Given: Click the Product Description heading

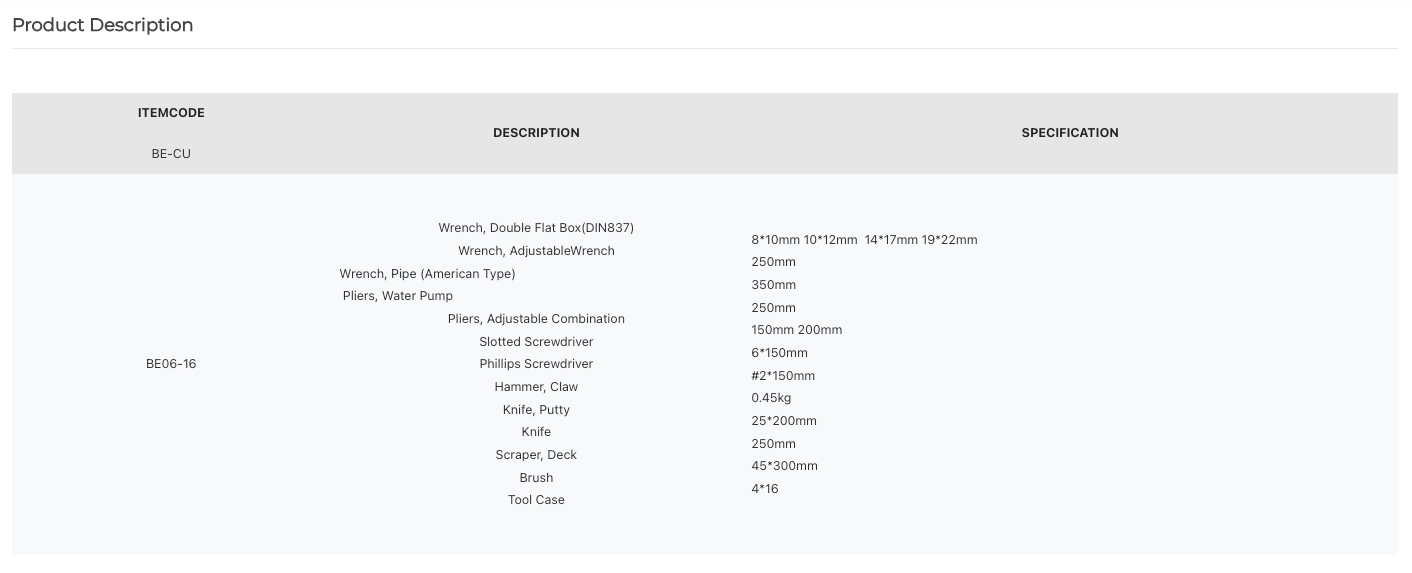Looking at the screenshot, I should coord(102,25).
